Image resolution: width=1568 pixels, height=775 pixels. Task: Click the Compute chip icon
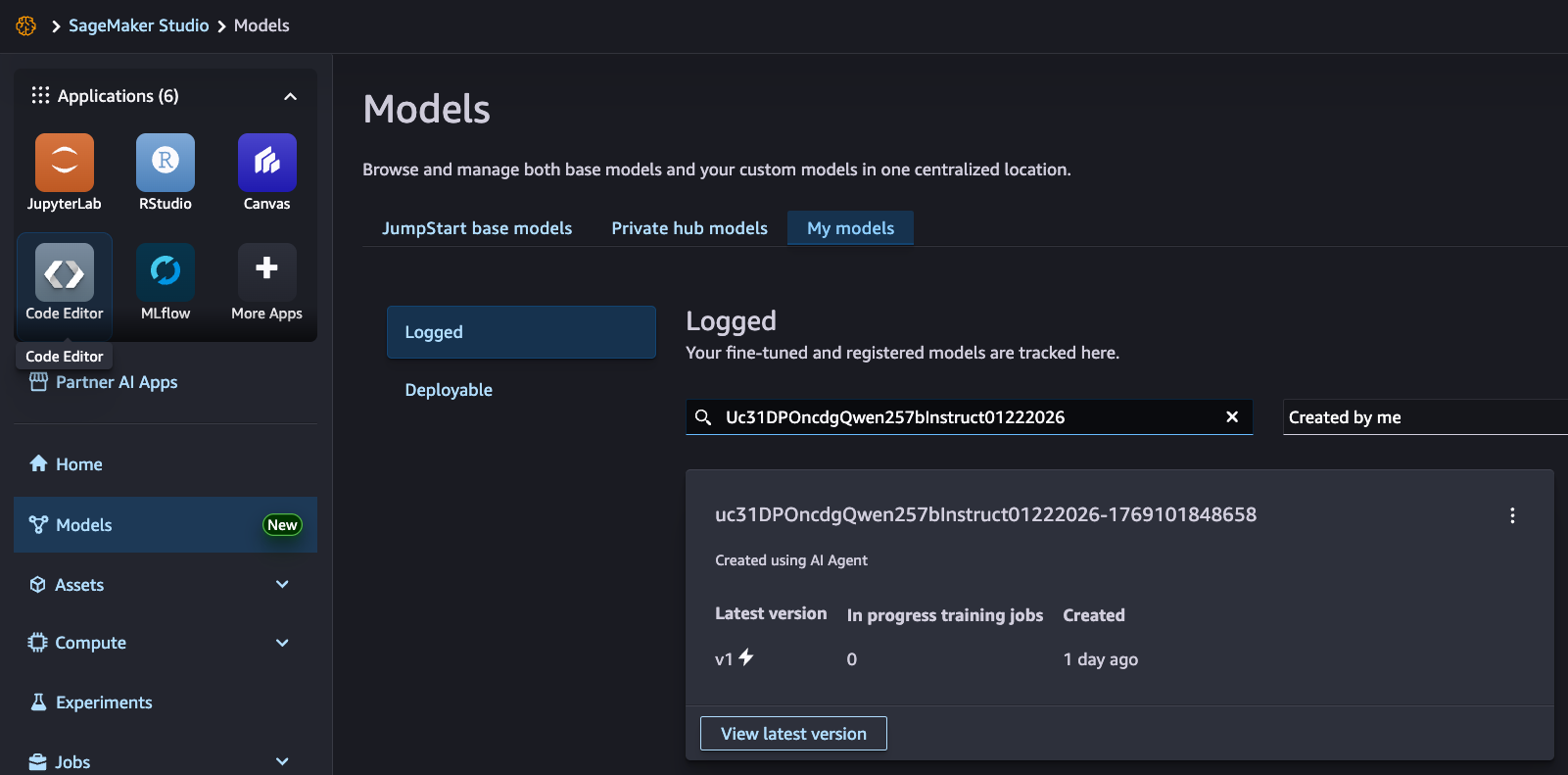(38, 643)
